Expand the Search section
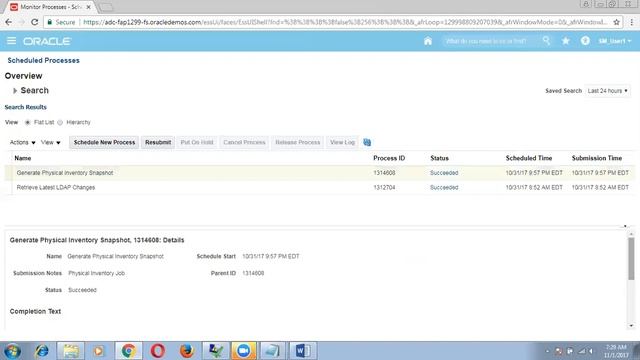The height and width of the screenshot is (360, 640). pyautogui.click(x=15, y=91)
